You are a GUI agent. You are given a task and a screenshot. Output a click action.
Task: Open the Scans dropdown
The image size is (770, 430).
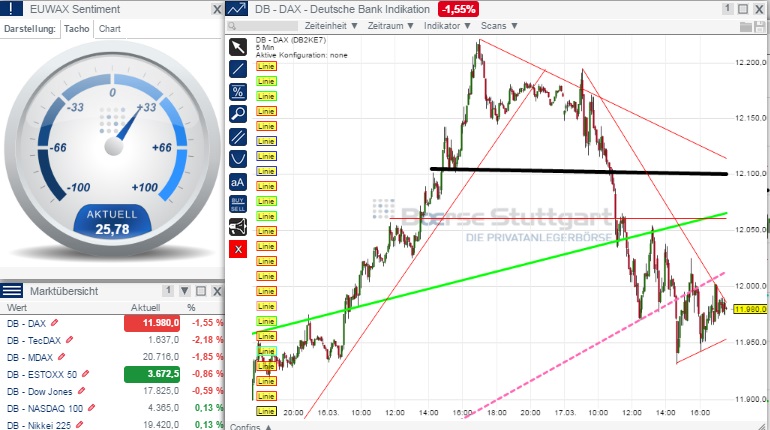click(499, 26)
